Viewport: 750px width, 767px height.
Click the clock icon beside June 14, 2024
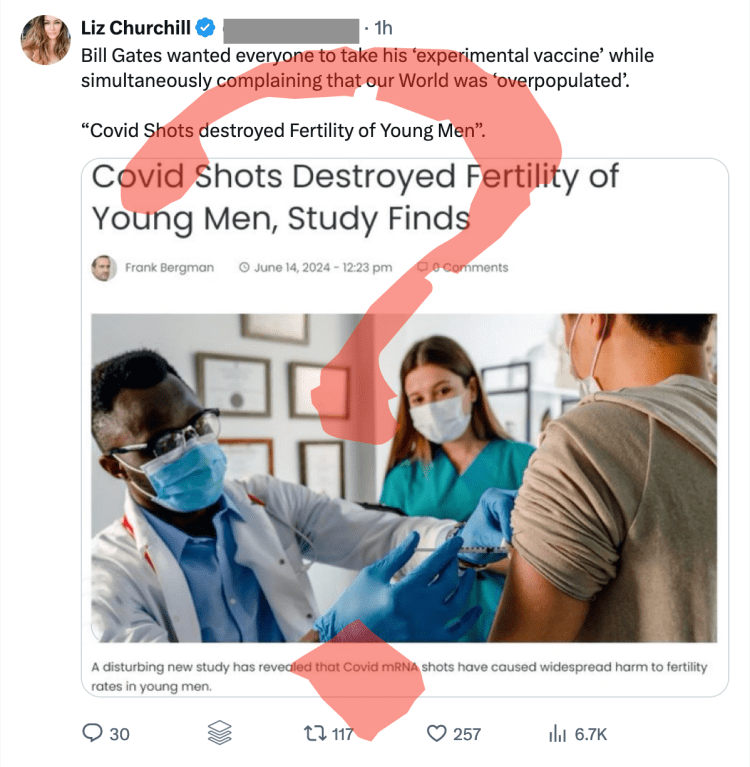click(x=244, y=268)
